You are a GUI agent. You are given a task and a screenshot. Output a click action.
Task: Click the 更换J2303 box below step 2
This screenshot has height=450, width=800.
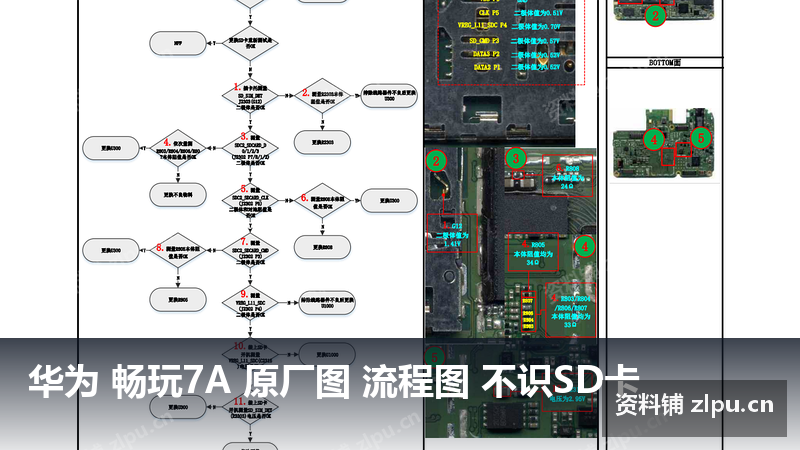322,142
